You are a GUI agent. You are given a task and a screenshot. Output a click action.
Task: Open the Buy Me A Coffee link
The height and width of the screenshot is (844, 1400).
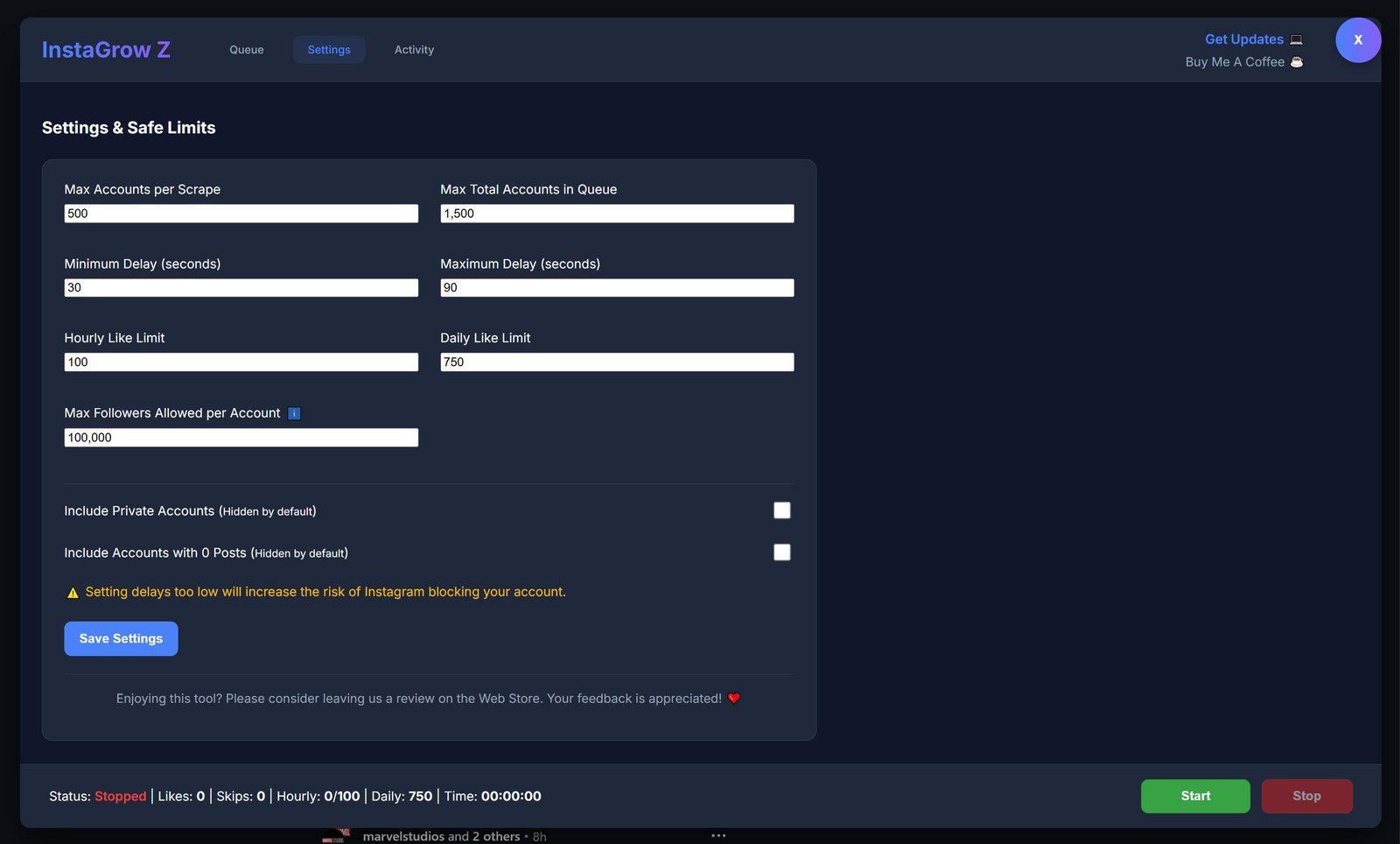(x=1236, y=61)
